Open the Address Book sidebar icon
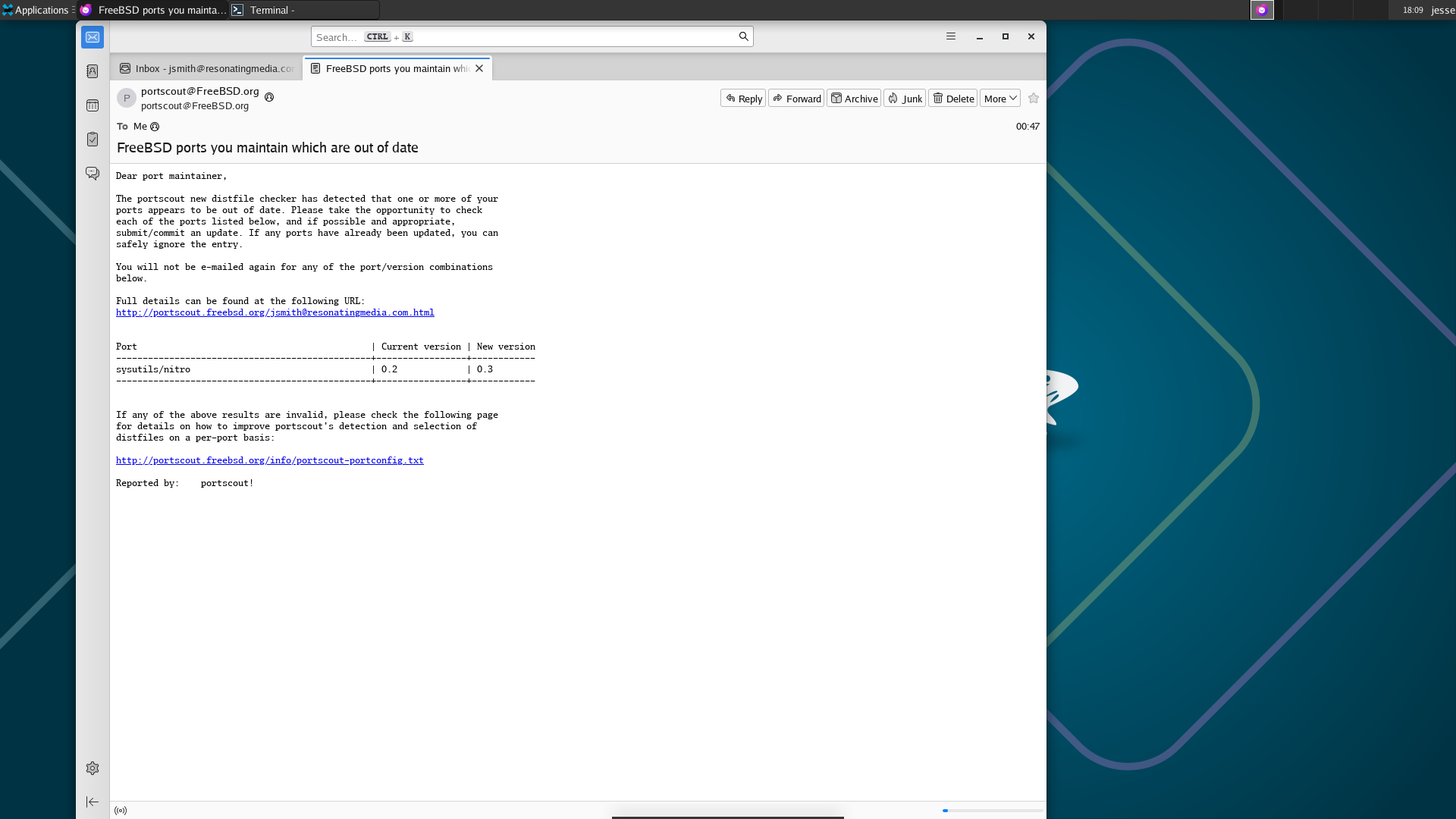The image size is (1456, 819). point(93,71)
